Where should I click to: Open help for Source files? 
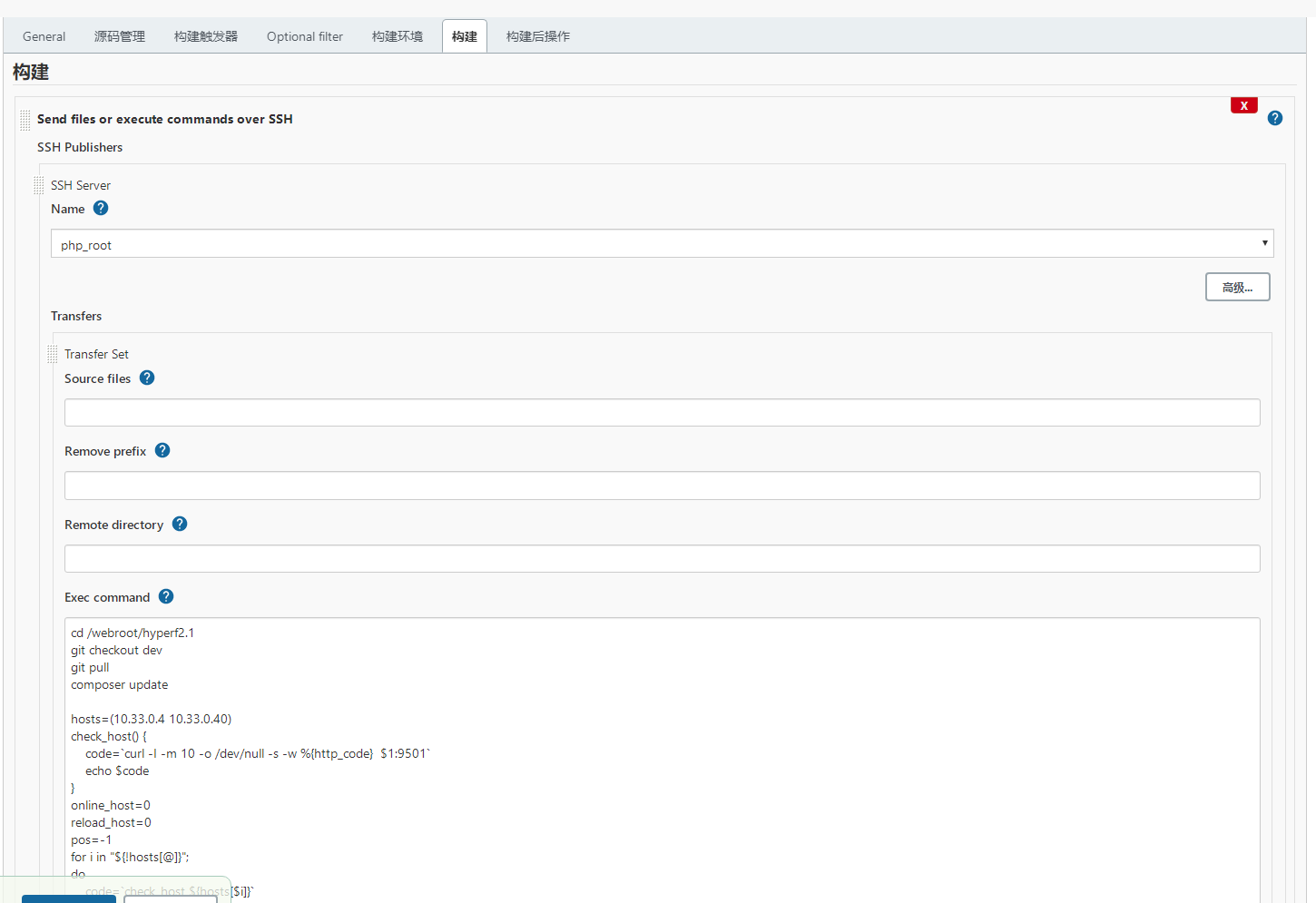146,378
